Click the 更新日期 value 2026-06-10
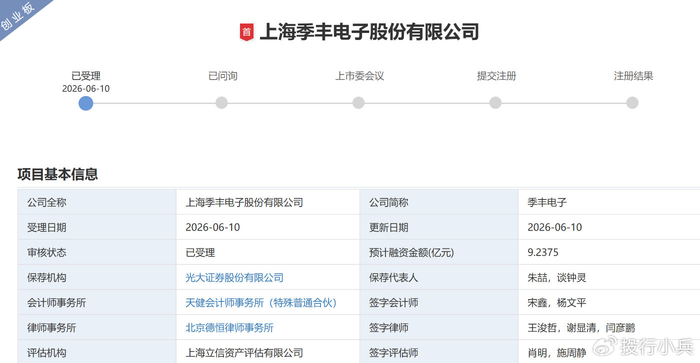This screenshot has height=363, width=700. [554, 227]
